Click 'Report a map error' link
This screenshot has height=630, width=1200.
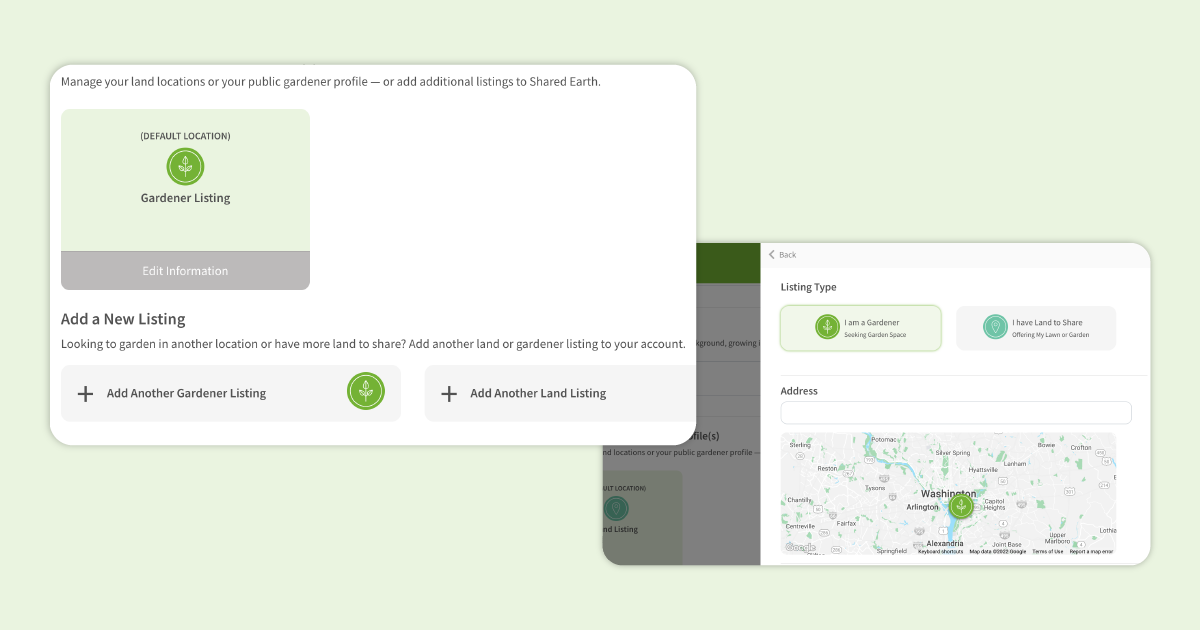(x=1091, y=551)
